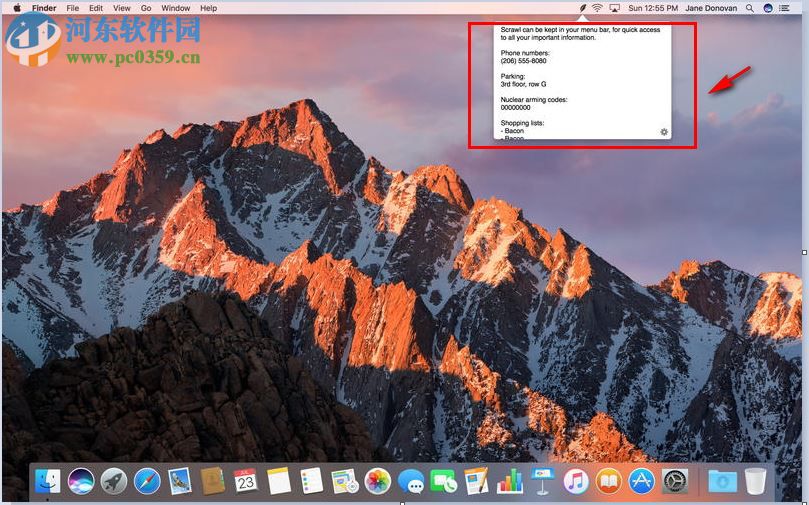
Task: Activate Siri from the menu bar
Action: 768,8
